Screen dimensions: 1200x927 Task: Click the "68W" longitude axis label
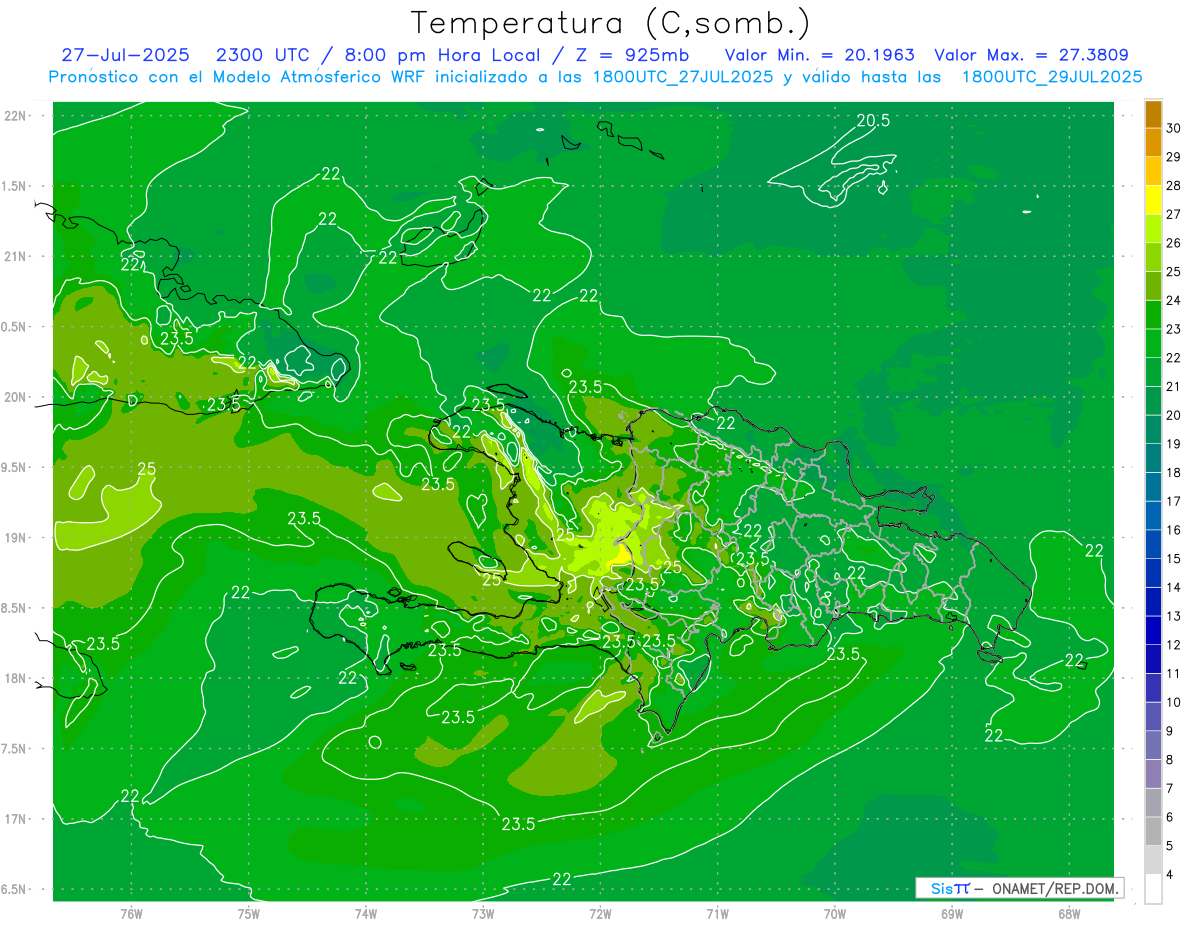pos(1069,913)
